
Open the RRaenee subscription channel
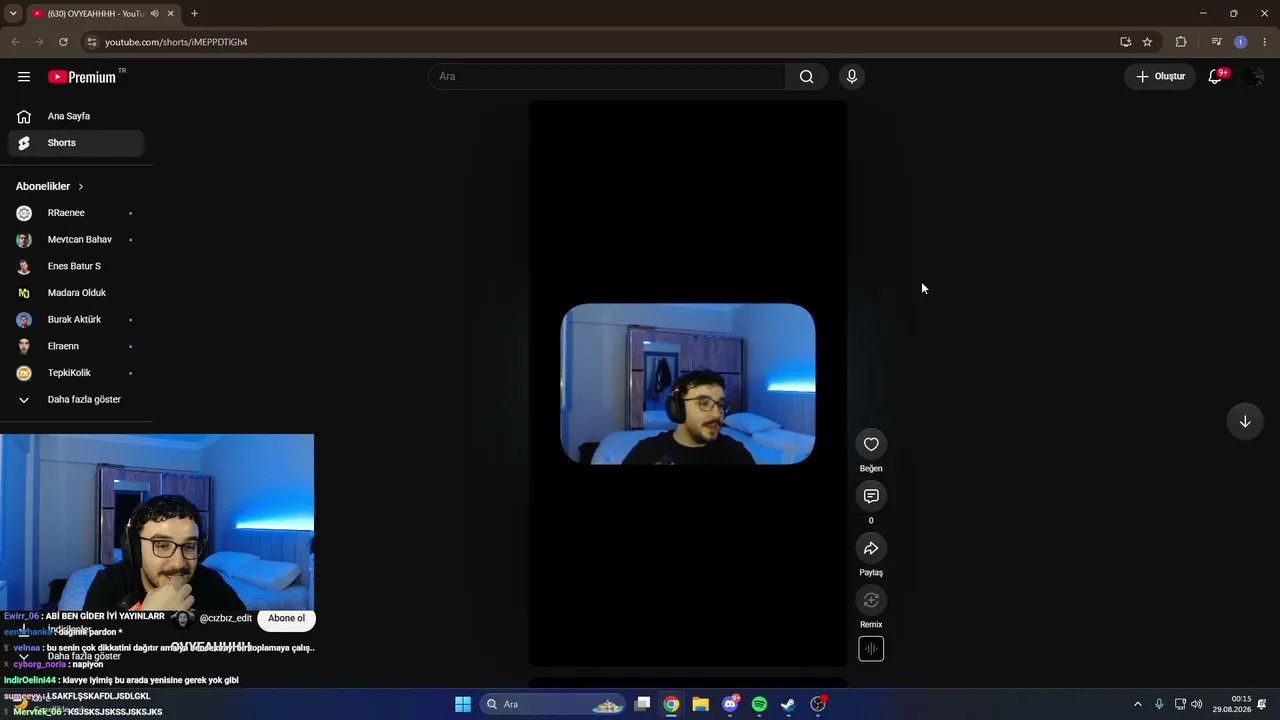pyautogui.click(x=77, y=213)
